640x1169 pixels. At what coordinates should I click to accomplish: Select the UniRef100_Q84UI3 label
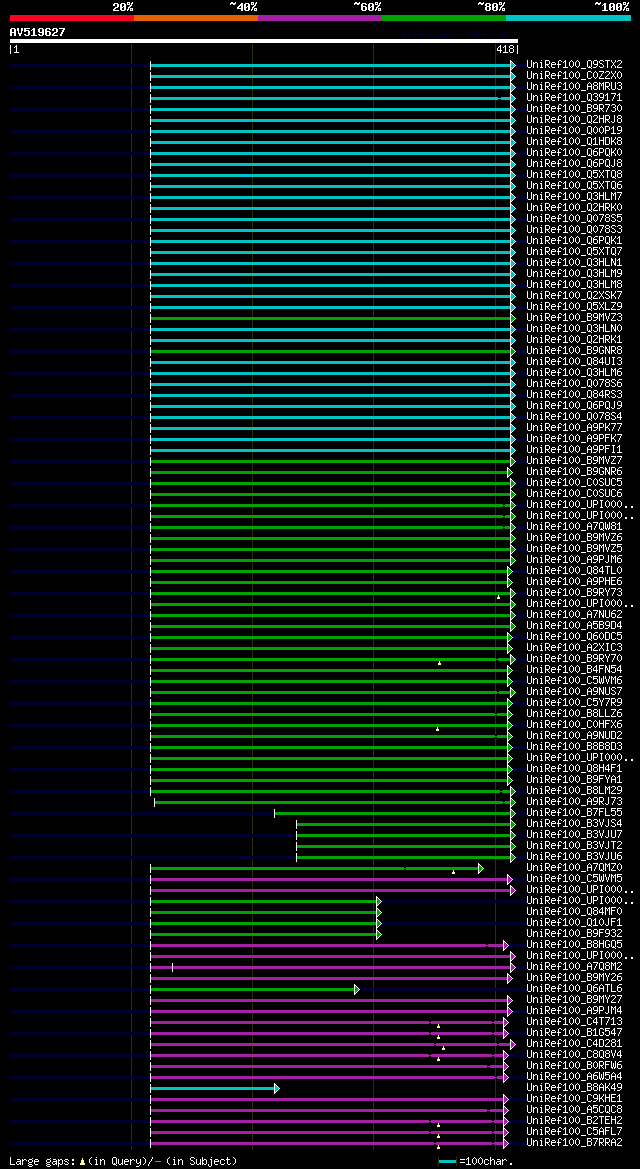pyautogui.click(x=574, y=362)
